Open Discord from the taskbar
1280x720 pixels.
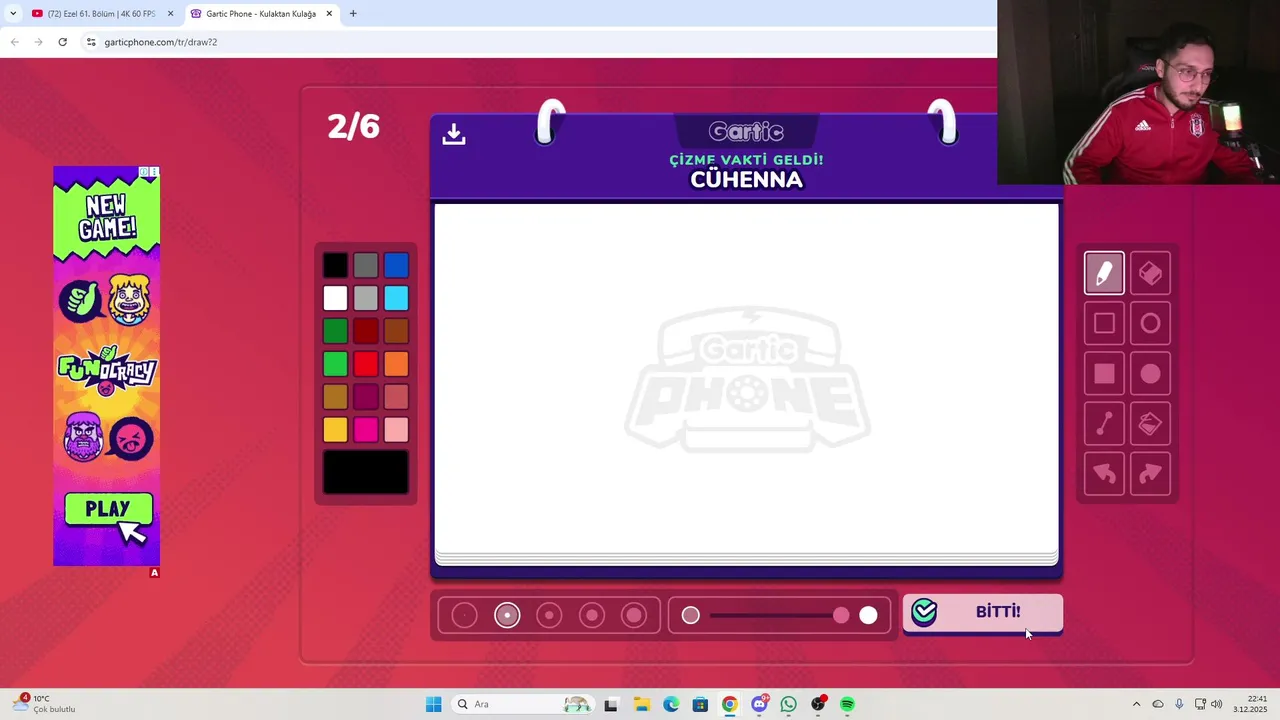pyautogui.click(x=759, y=704)
